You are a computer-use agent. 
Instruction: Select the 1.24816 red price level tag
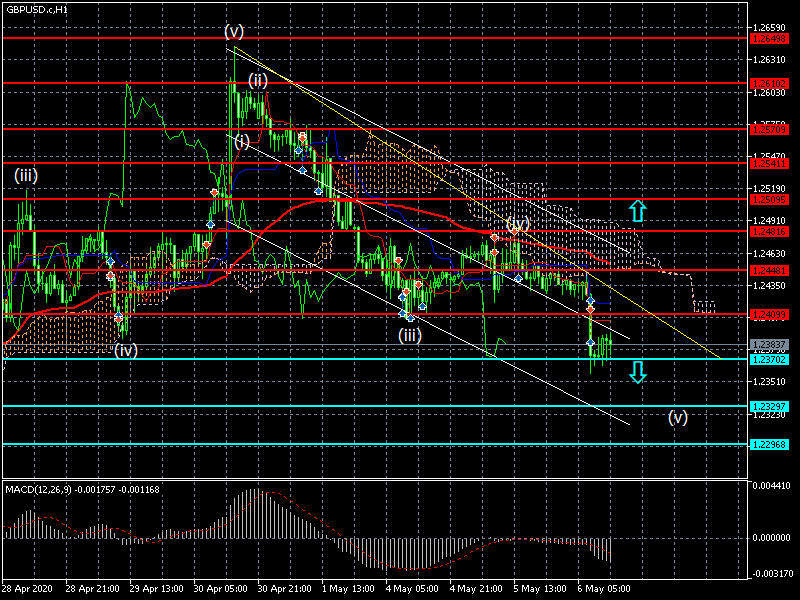pos(769,232)
